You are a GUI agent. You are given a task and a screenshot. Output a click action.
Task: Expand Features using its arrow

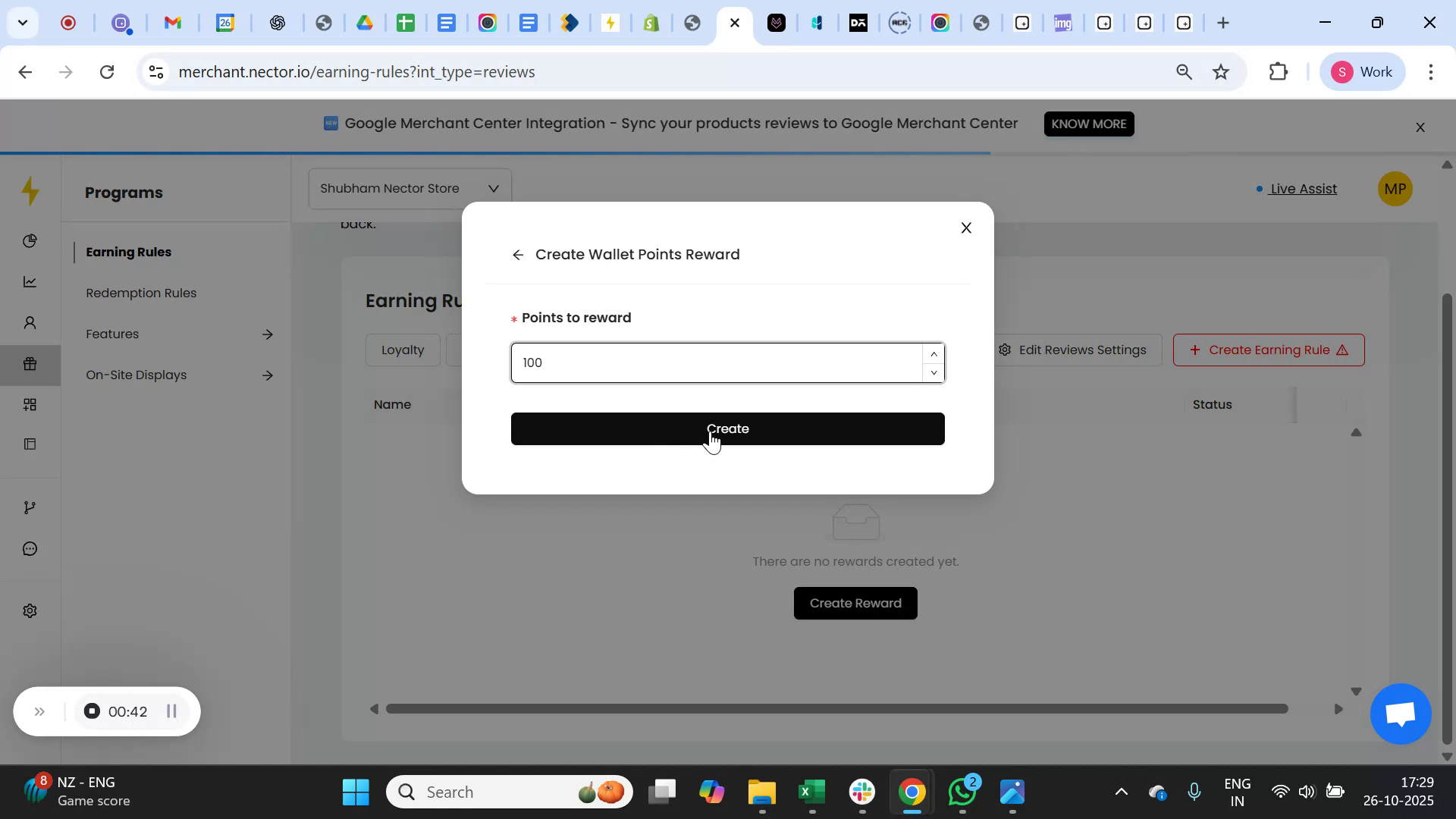pos(268,334)
